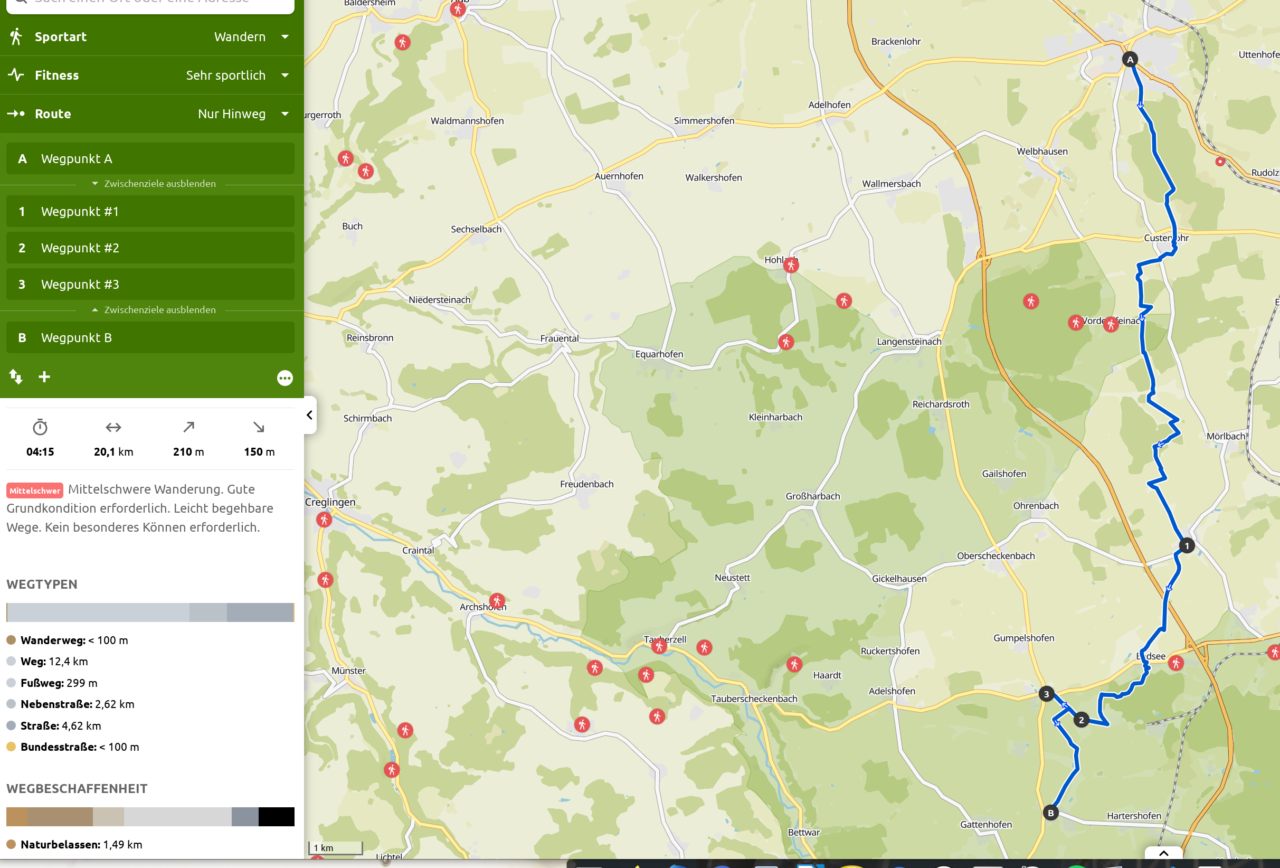The height and width of the screenshot is (868, 1280).
Task: Collapse the sidebar using the left arrow
Action: 309,415
